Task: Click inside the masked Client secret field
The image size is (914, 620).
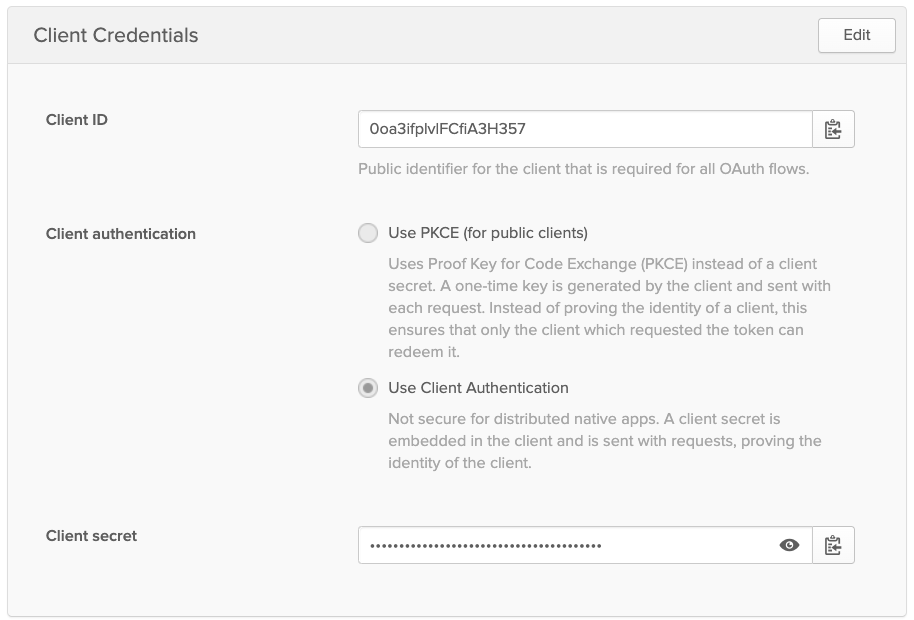Action: tap(680, 545)
